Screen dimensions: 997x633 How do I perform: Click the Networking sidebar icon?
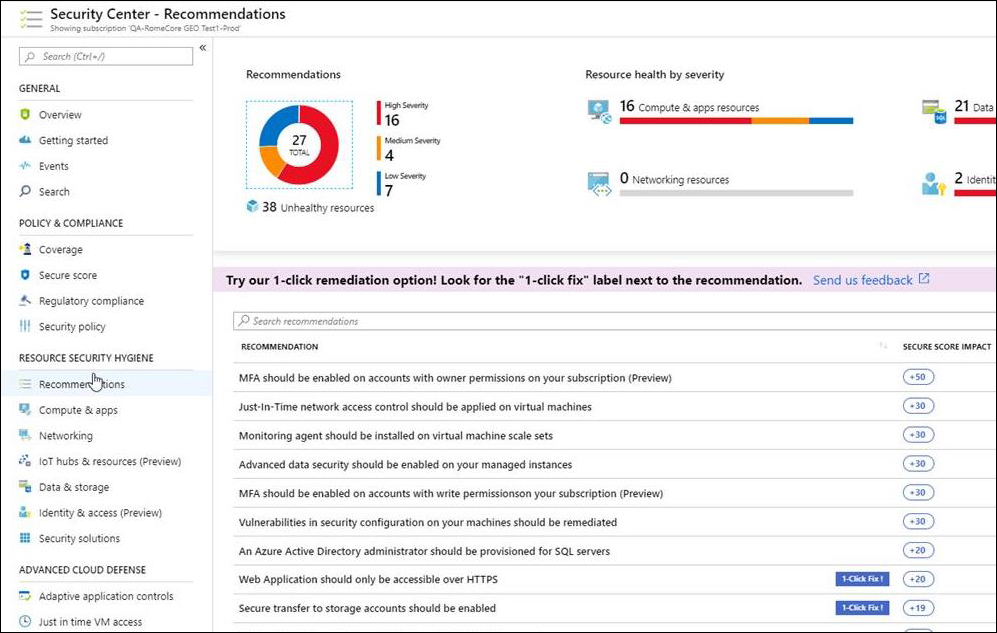25,435
